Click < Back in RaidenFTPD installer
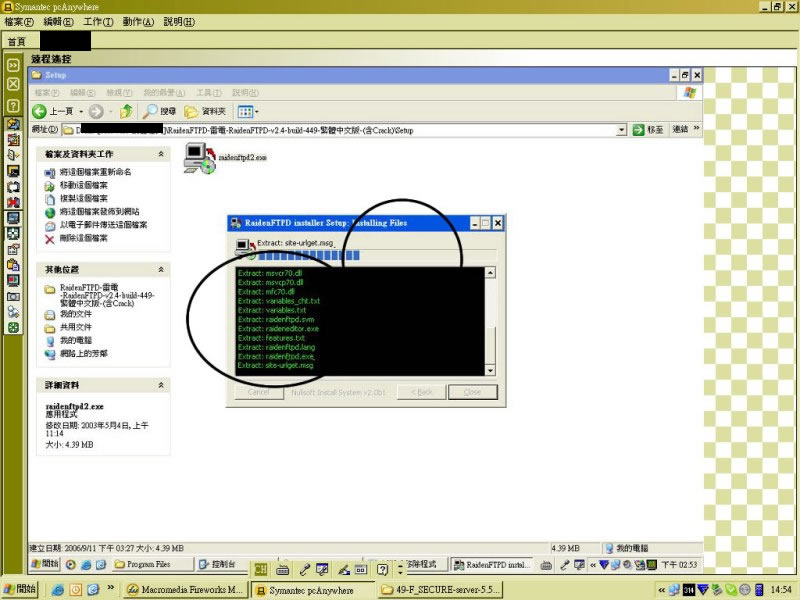This screenshot has width=800, height=600. 421,392
